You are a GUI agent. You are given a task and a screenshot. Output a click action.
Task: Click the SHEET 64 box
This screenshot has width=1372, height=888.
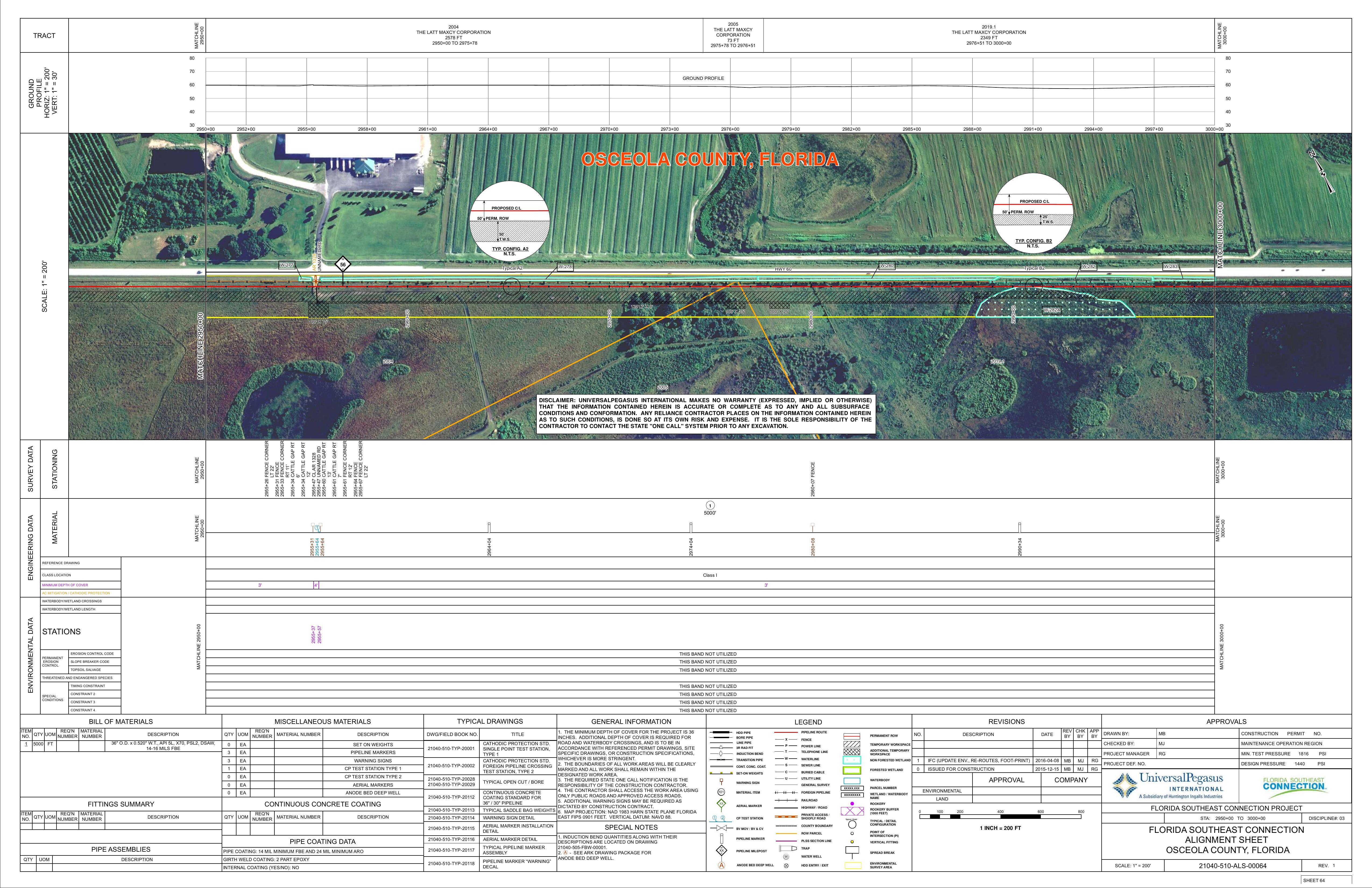click(1327, 880)
